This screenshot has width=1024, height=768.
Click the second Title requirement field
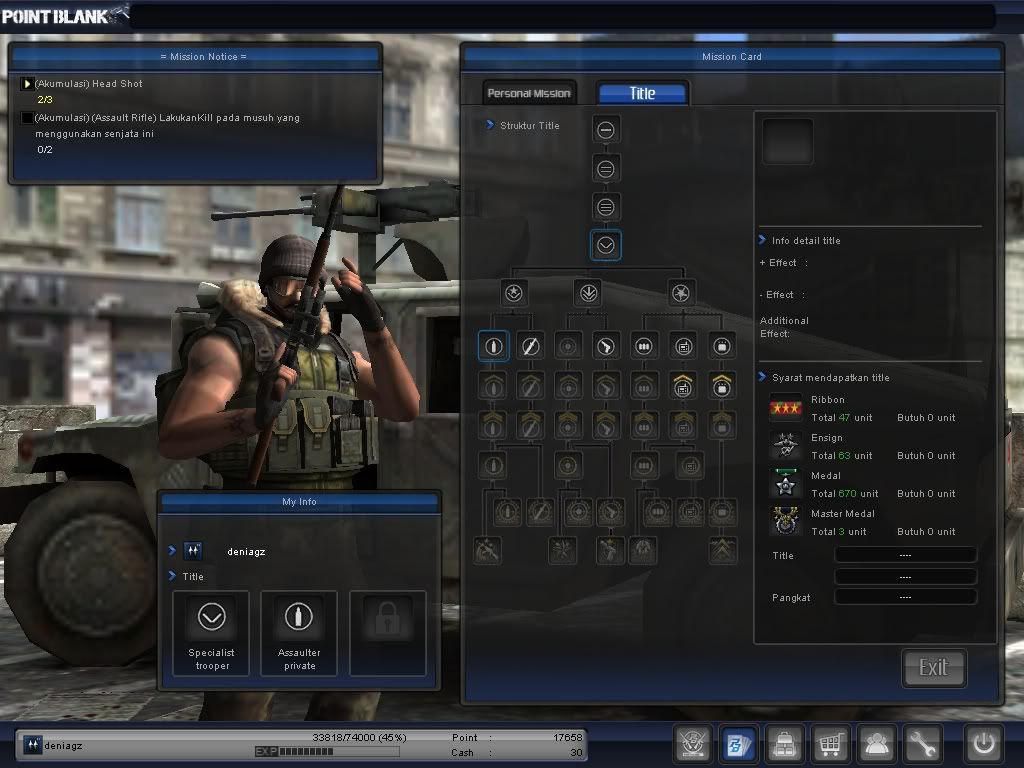pos(905,577)
